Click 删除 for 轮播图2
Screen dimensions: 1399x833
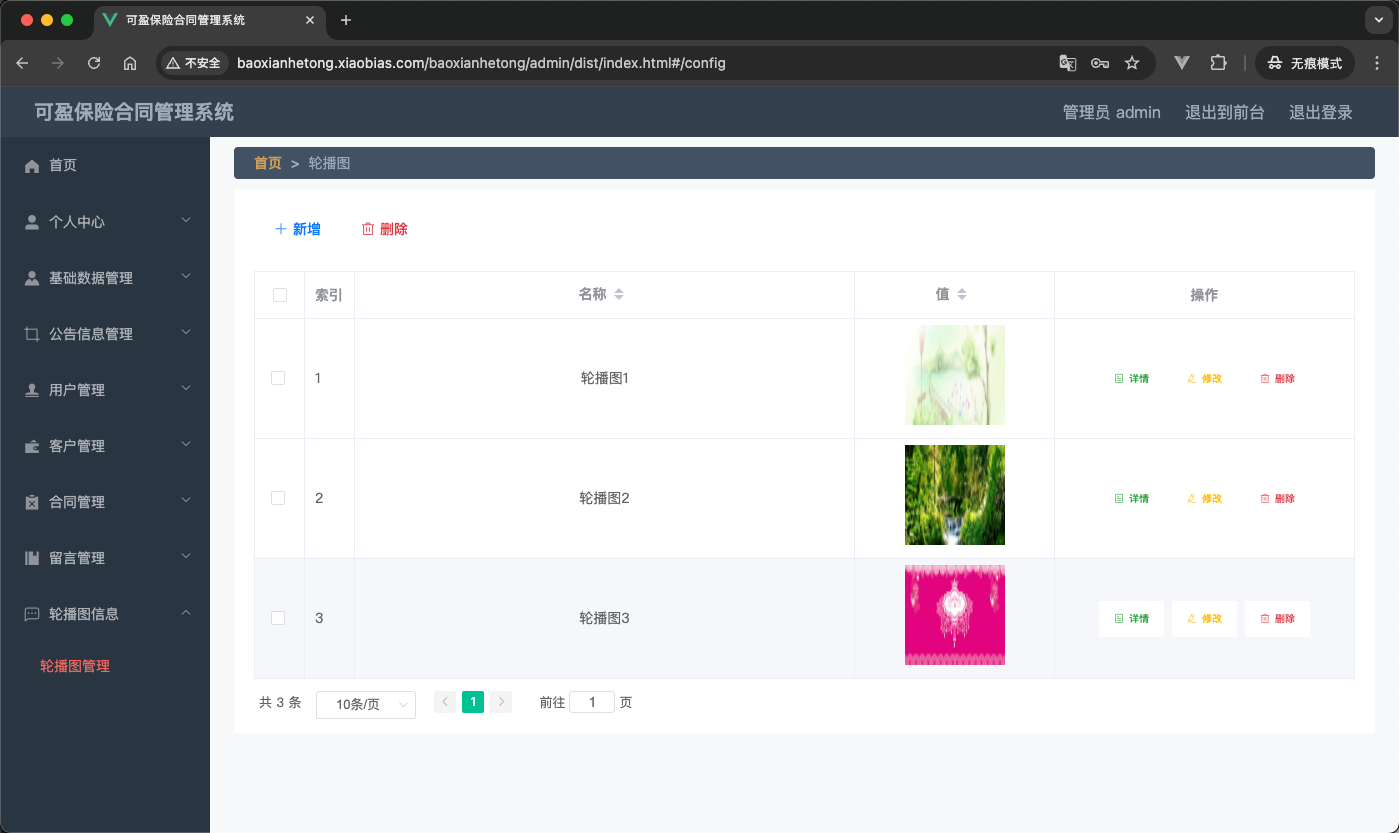coord(1277,498)
